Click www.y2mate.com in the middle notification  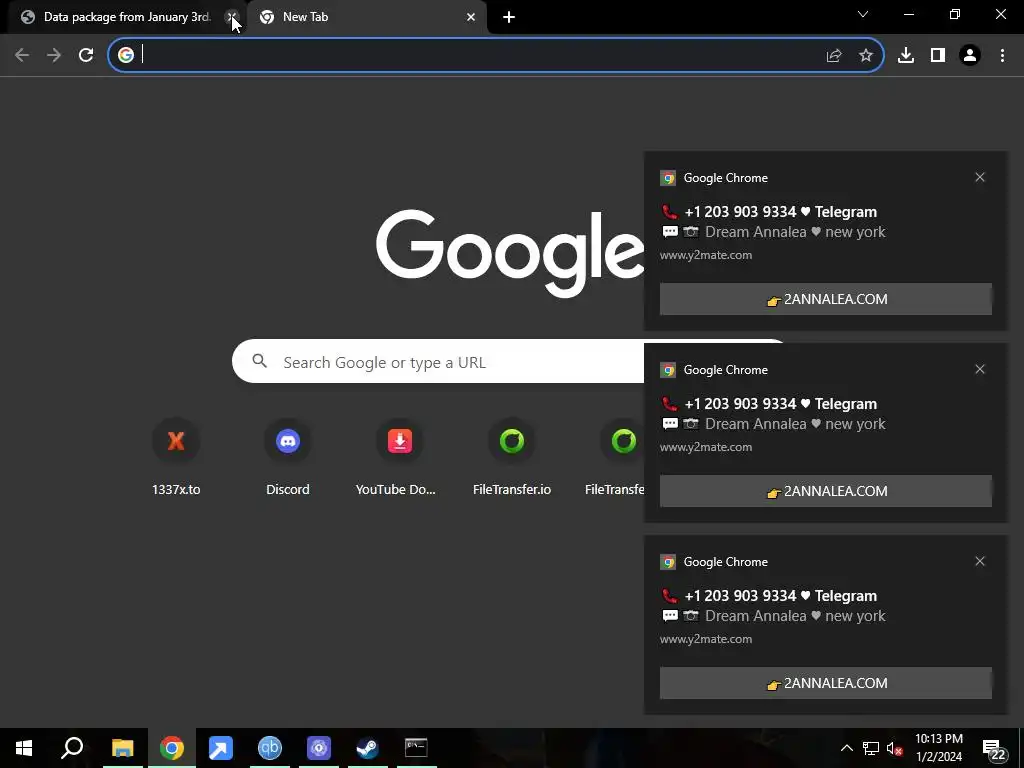[x=706, y=447]
